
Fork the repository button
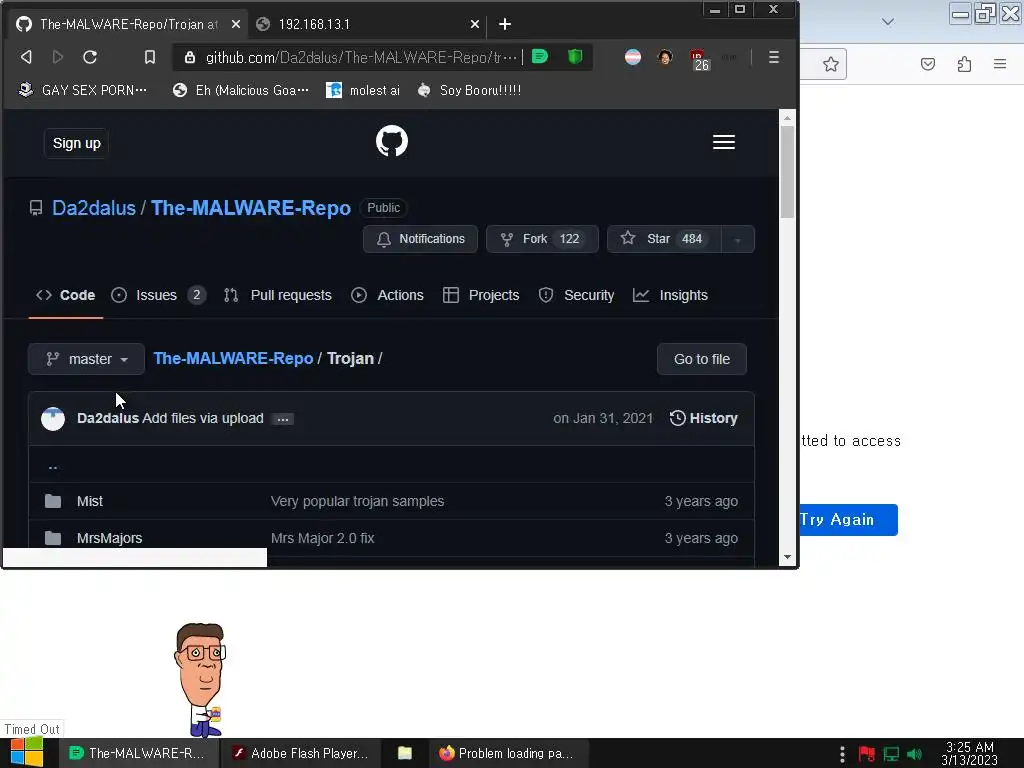(x=542, y=239)
